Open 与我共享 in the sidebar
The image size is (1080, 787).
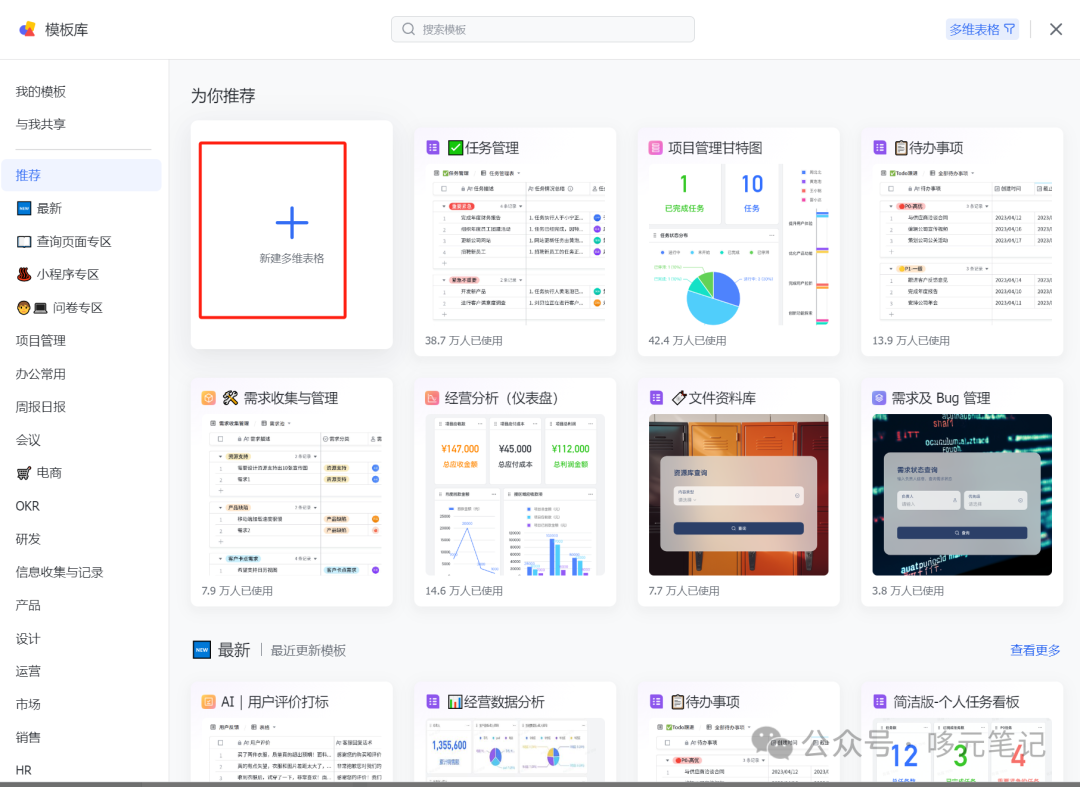point(41,124)
